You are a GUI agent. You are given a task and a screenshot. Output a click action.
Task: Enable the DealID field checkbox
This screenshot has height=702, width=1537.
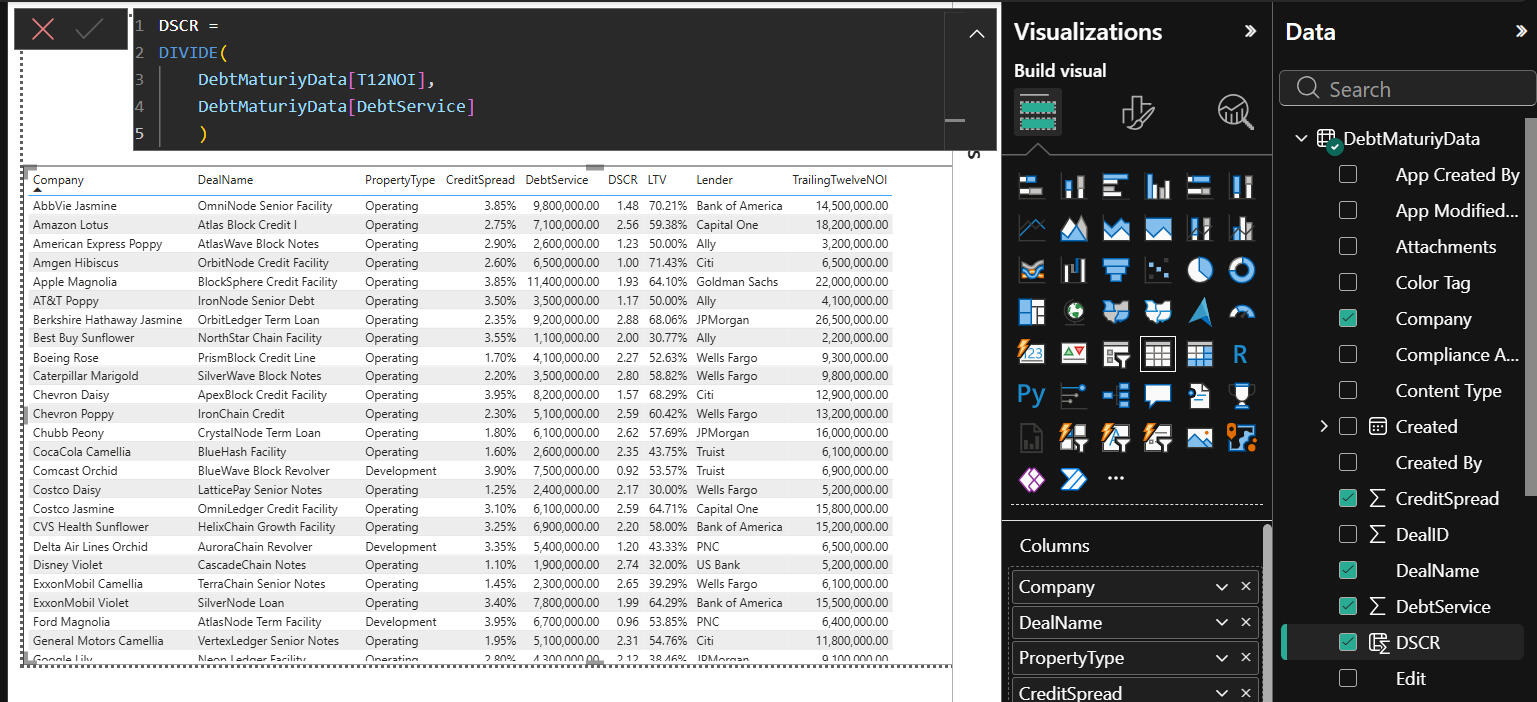[1348, 535]
